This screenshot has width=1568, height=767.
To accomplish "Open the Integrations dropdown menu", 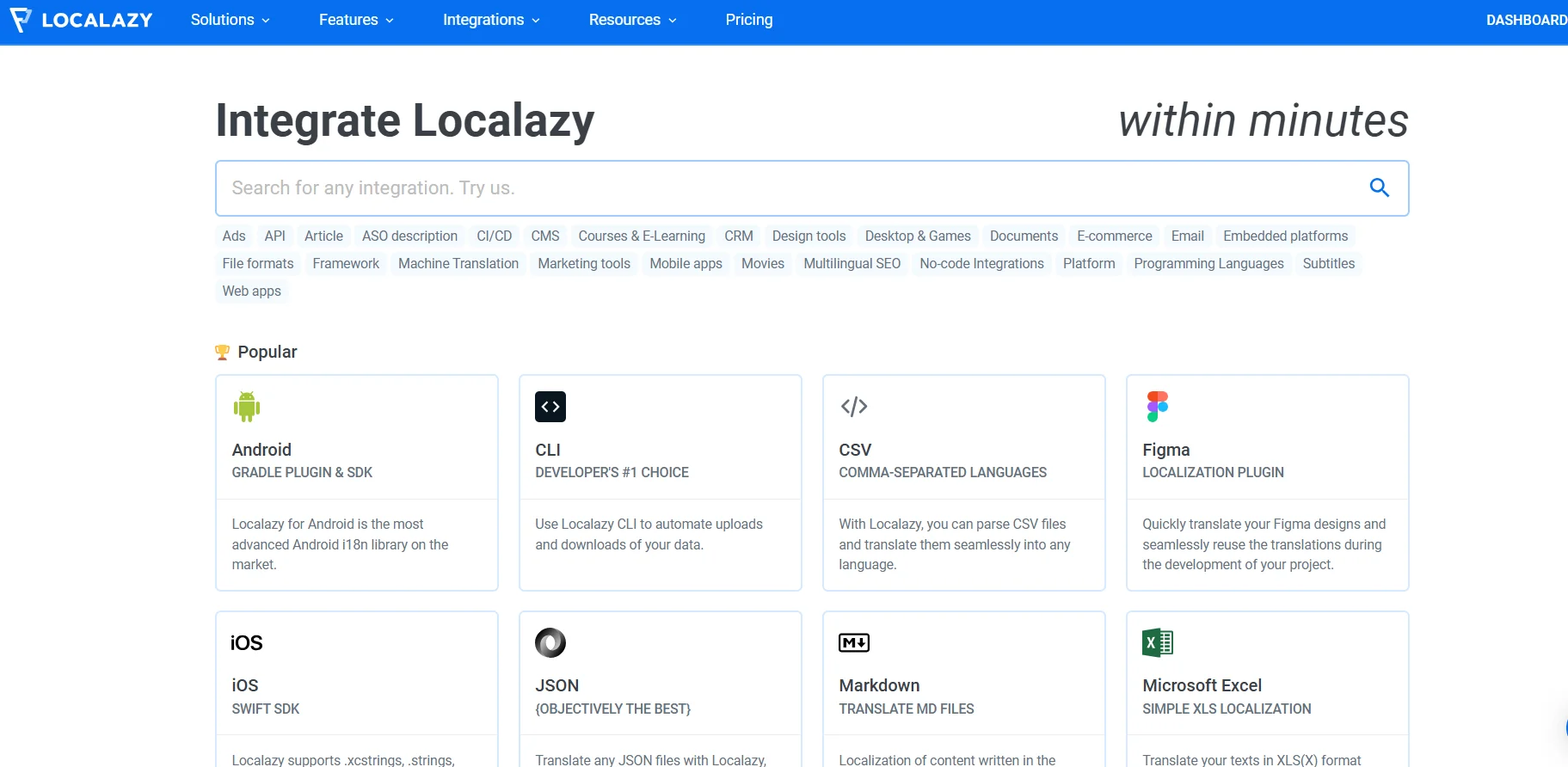I will [491, 20].
